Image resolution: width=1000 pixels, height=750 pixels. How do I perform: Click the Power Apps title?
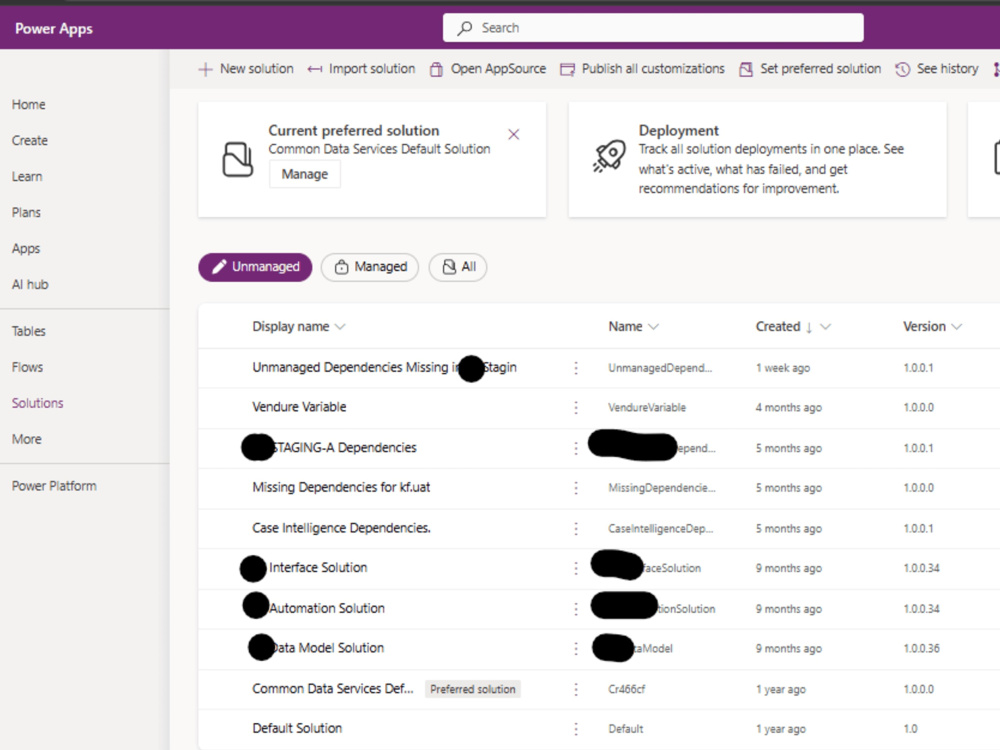click(54, 29)
